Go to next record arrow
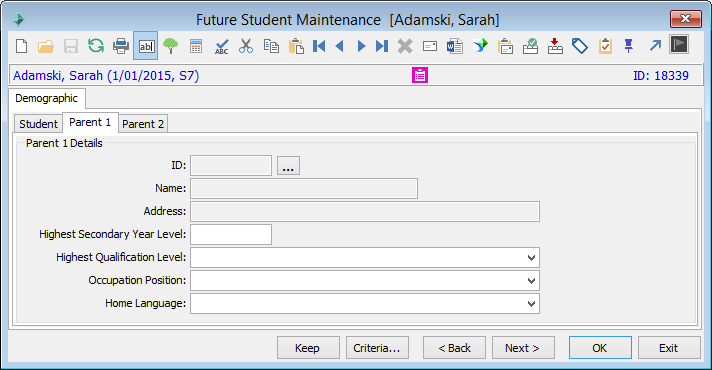Screen dimensions: 712x370 (x=361, y=46)
